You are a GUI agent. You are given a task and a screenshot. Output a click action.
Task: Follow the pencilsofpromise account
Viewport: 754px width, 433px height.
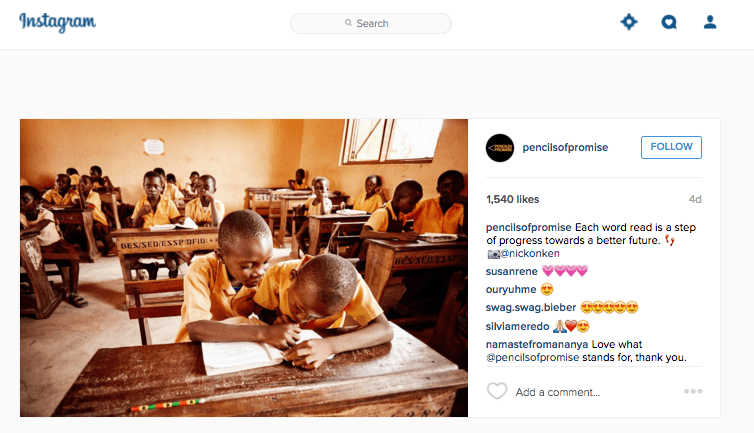click(671, 147)
